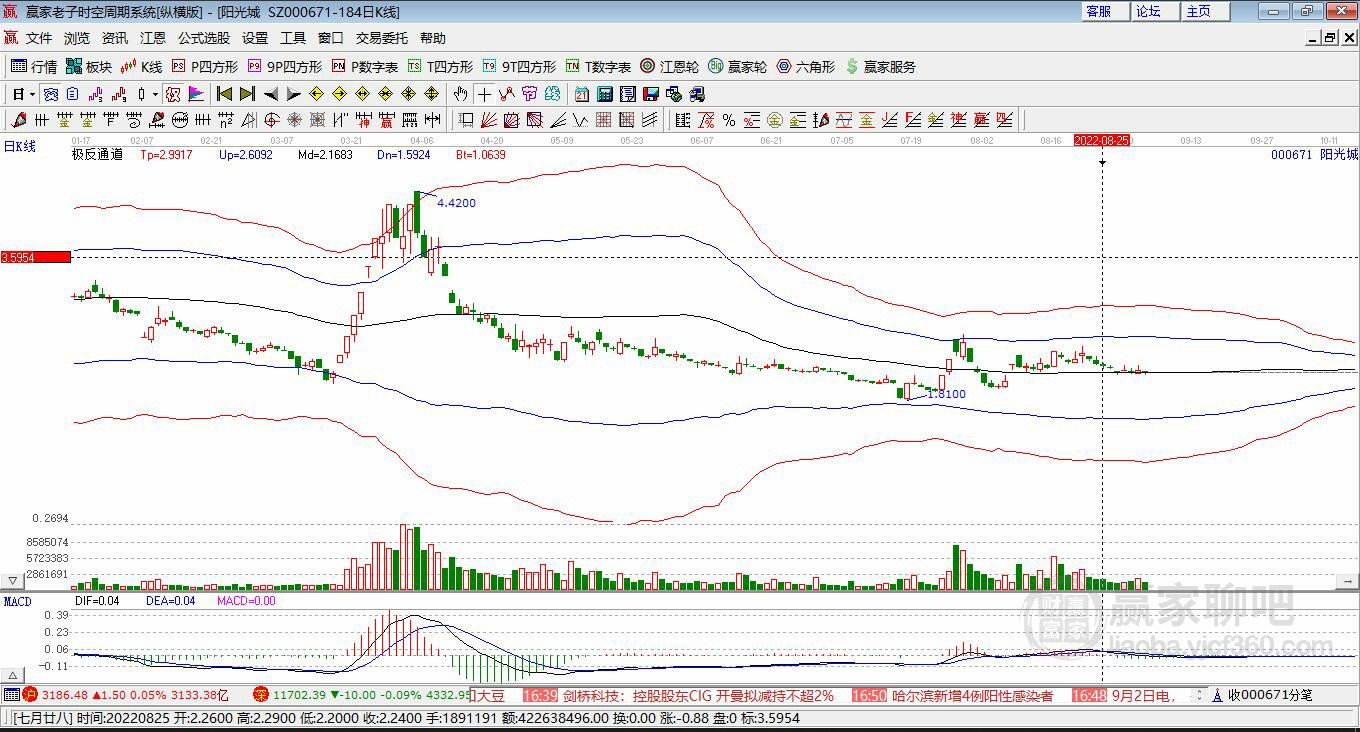
Task: Open the 交易委托 menu
Action: (382, 38)
